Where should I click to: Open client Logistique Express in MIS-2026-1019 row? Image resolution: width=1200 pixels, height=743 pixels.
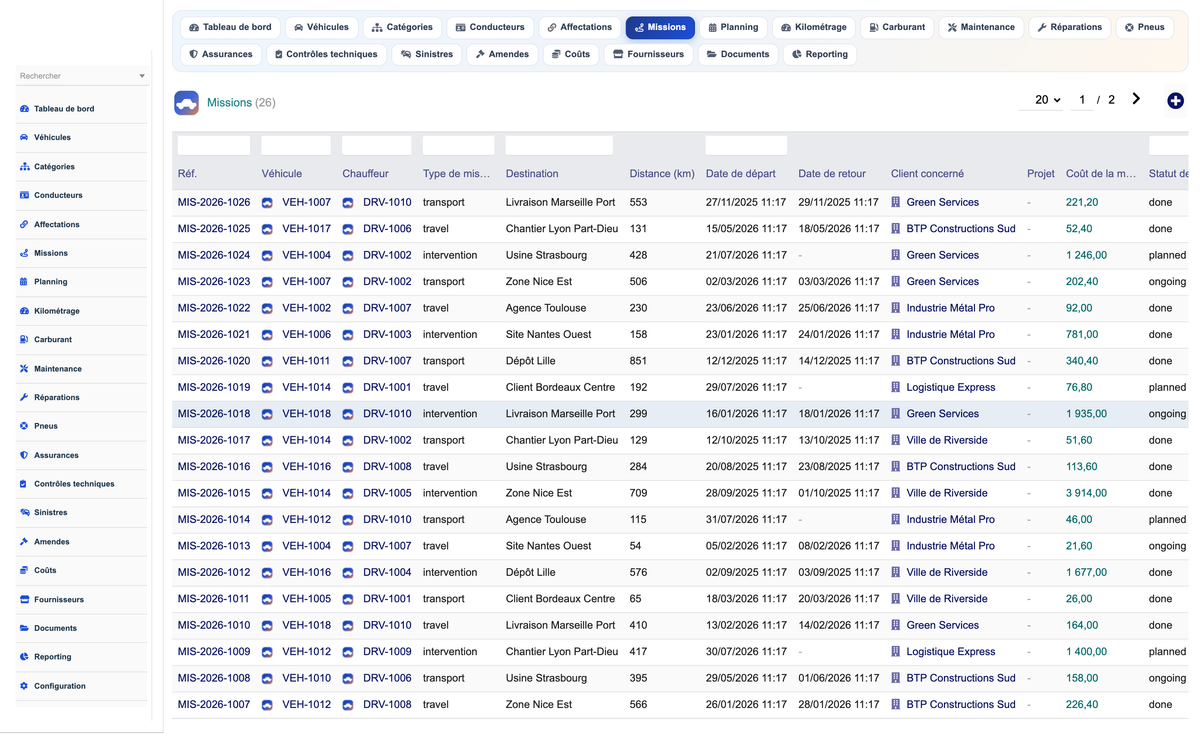click(x=951, y=388)
